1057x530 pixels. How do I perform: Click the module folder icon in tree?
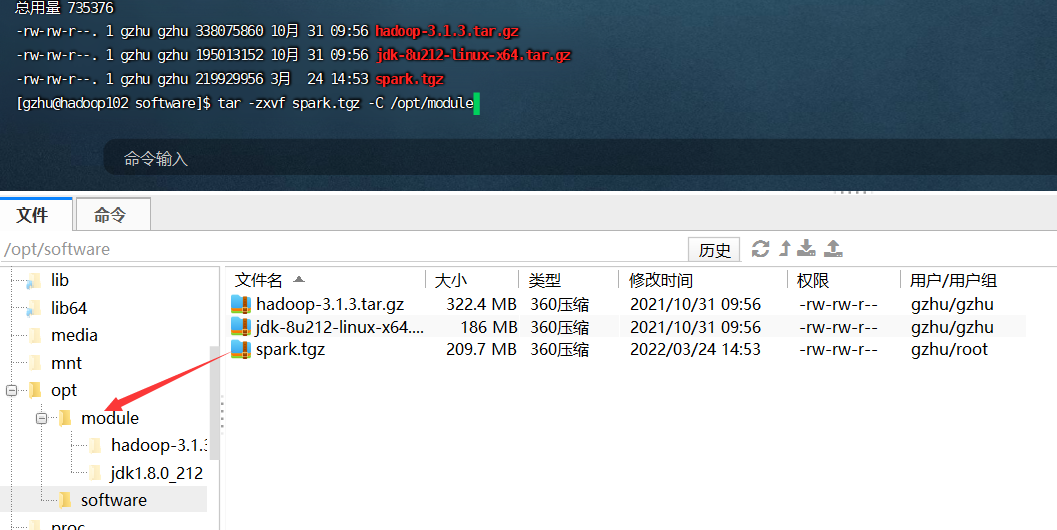[65, 418]
